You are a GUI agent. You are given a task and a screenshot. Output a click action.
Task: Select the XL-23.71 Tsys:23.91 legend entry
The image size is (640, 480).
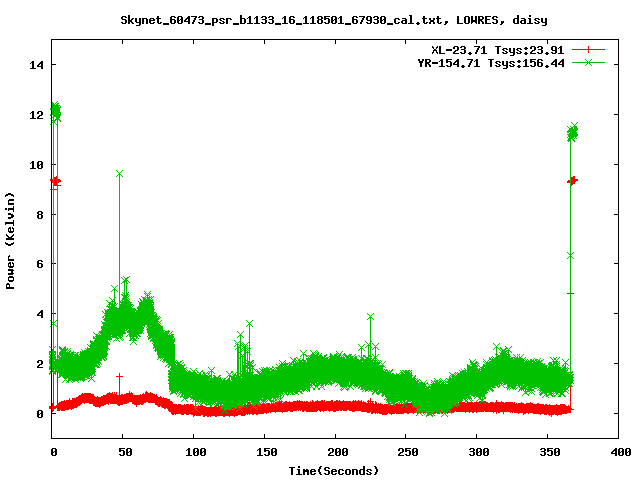point(498,50)
